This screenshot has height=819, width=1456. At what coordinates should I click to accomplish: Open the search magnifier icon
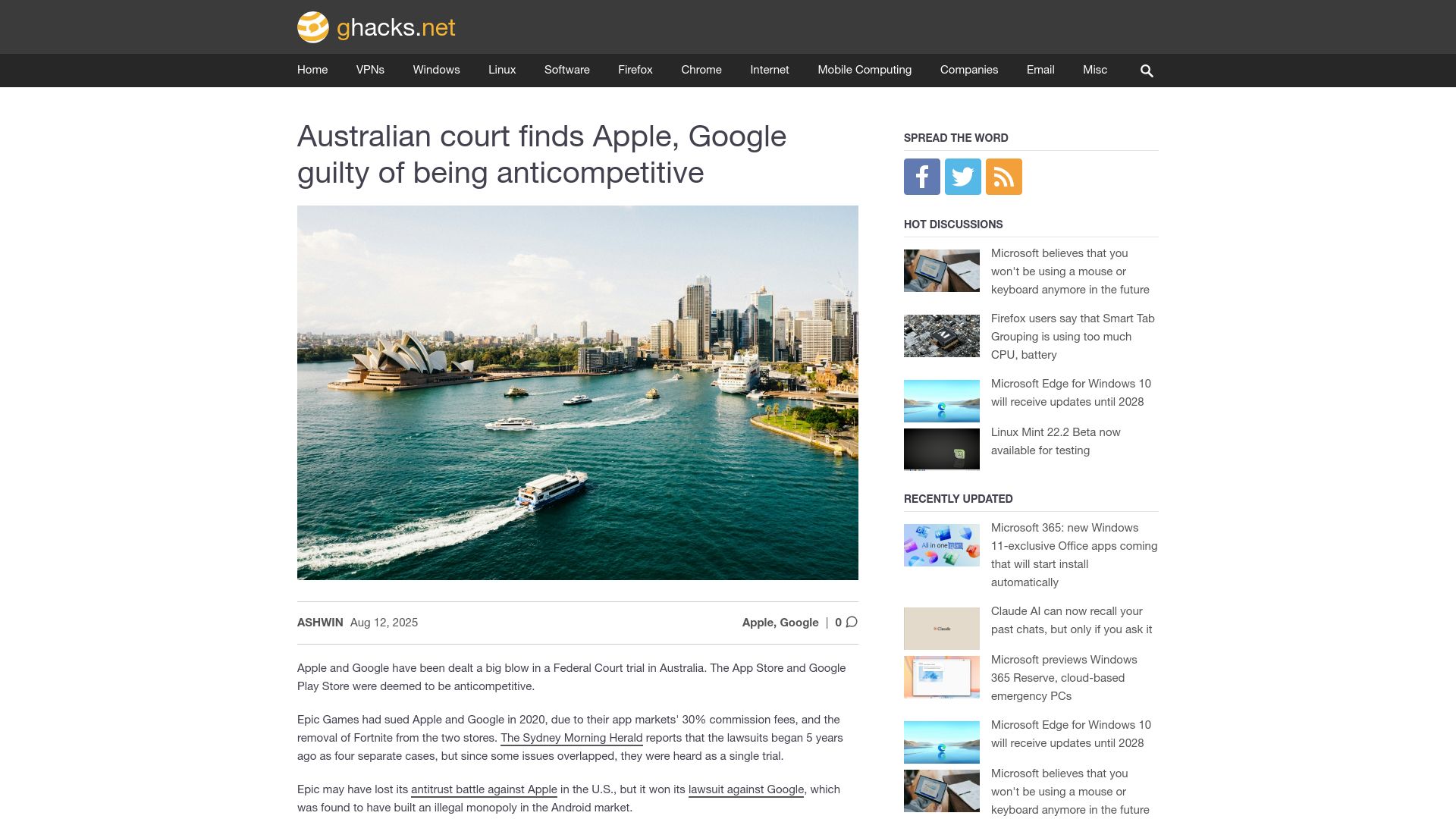(x=1147, y=71)
